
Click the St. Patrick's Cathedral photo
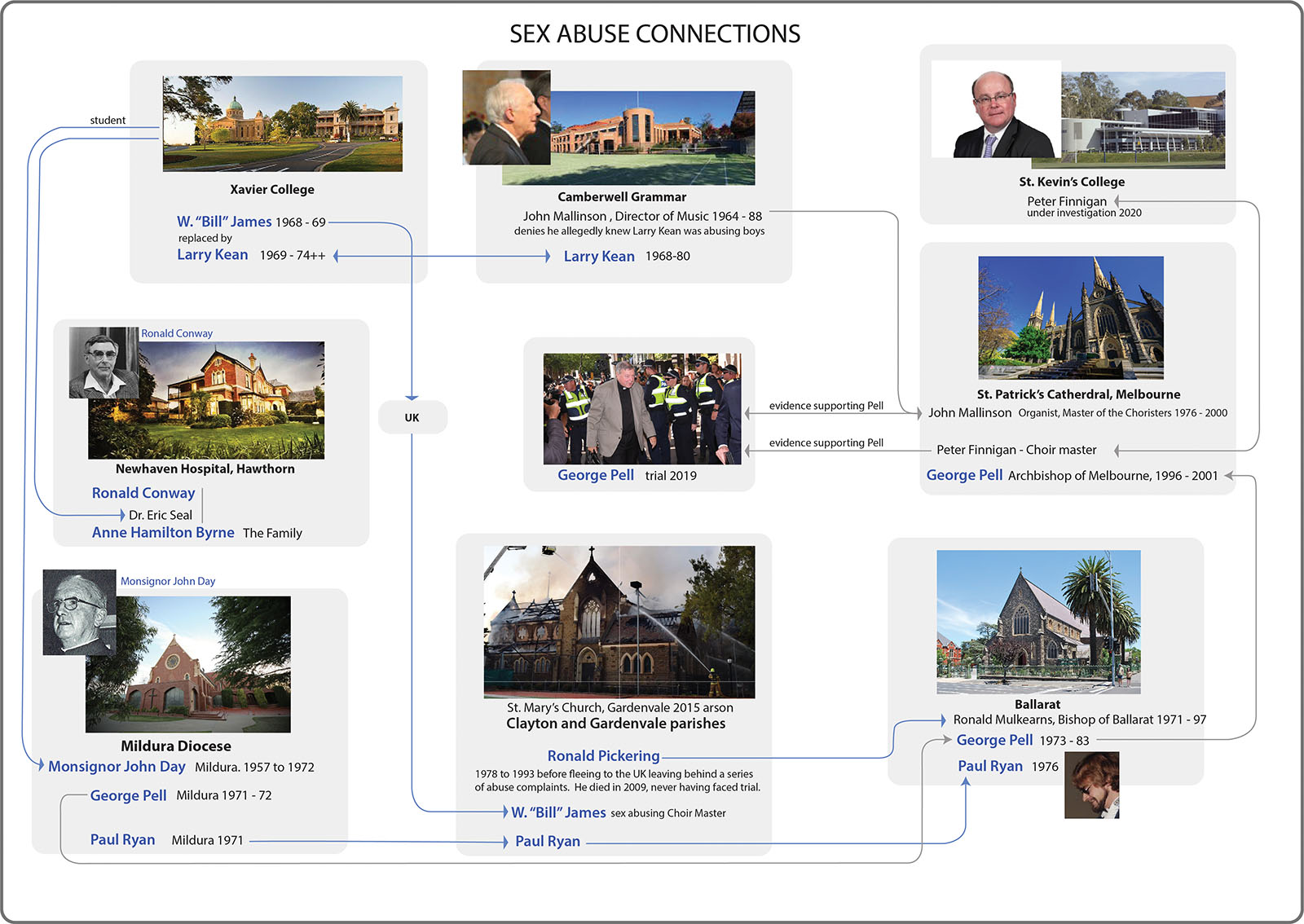pyautogui.click(x=1071, y=318)
